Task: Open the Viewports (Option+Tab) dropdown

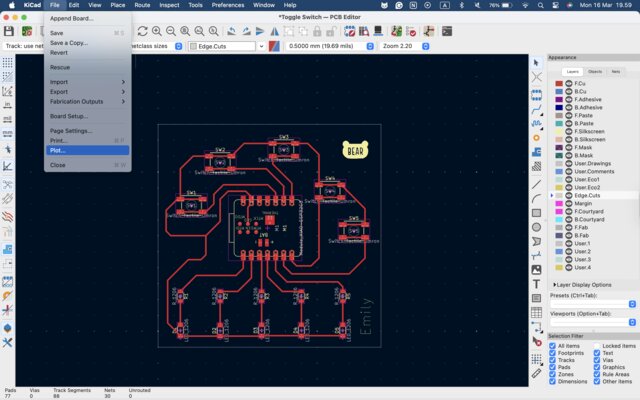Action: (593, 322)
